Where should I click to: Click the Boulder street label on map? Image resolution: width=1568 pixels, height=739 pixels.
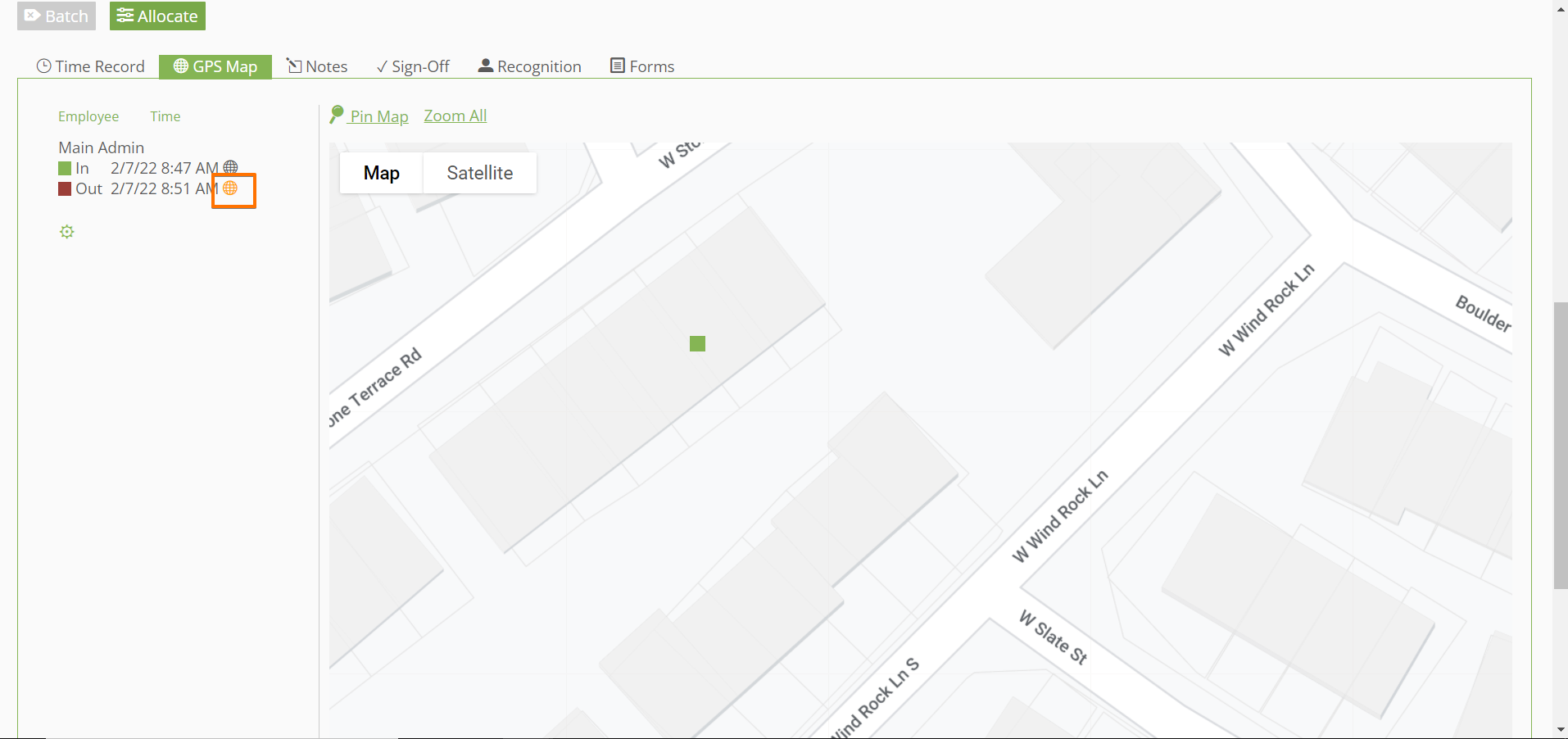pos(1484,313)
